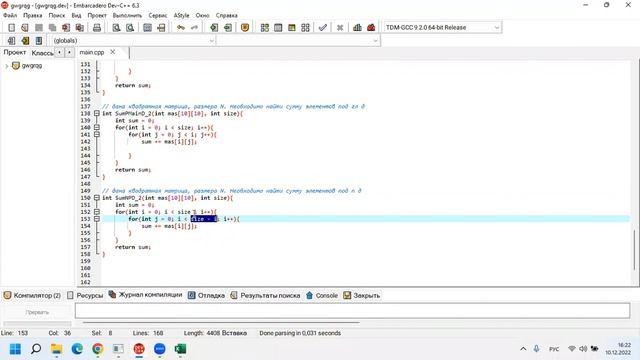Click the Go to line toolbar icon

(161, 28)
